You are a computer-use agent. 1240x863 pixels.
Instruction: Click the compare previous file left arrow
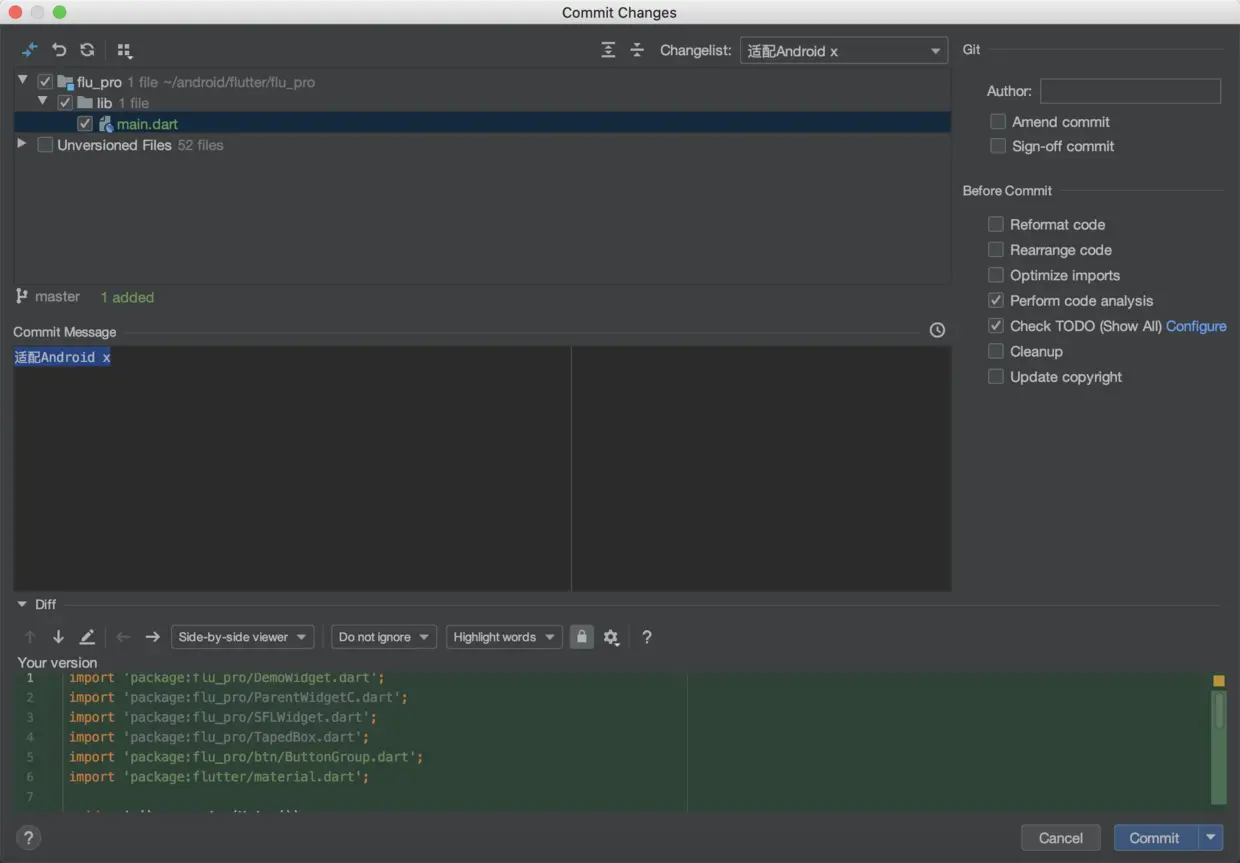(x=123, y=637)
